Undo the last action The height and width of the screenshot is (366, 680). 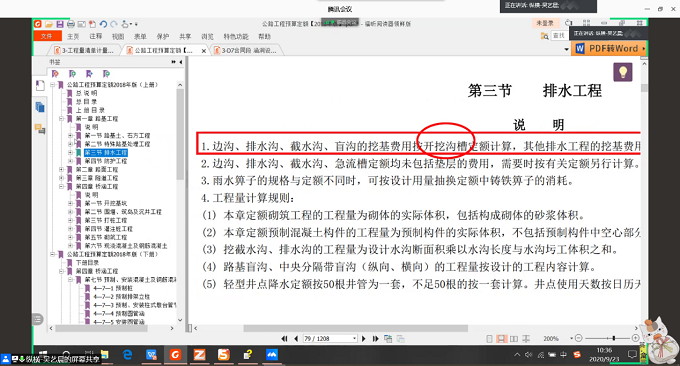(103, 24)
